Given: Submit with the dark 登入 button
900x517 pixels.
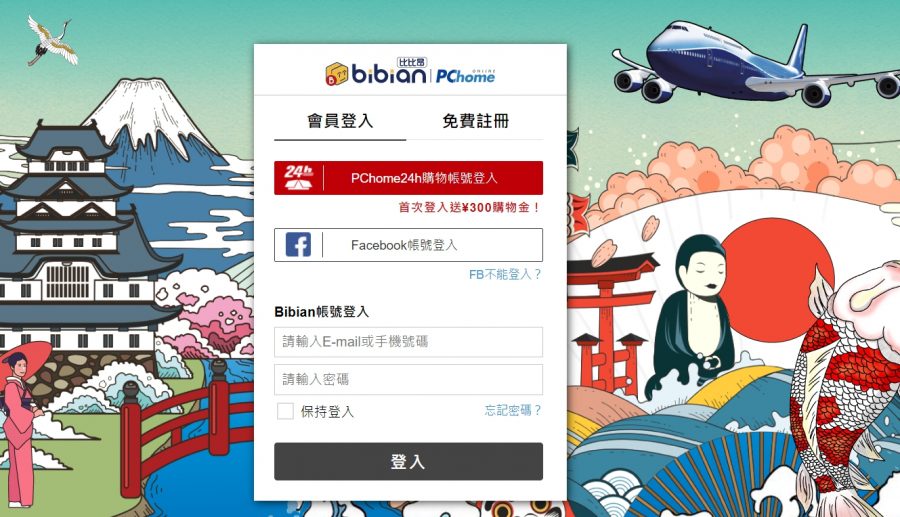Looking at the screenshot, I should click(409, 461).
